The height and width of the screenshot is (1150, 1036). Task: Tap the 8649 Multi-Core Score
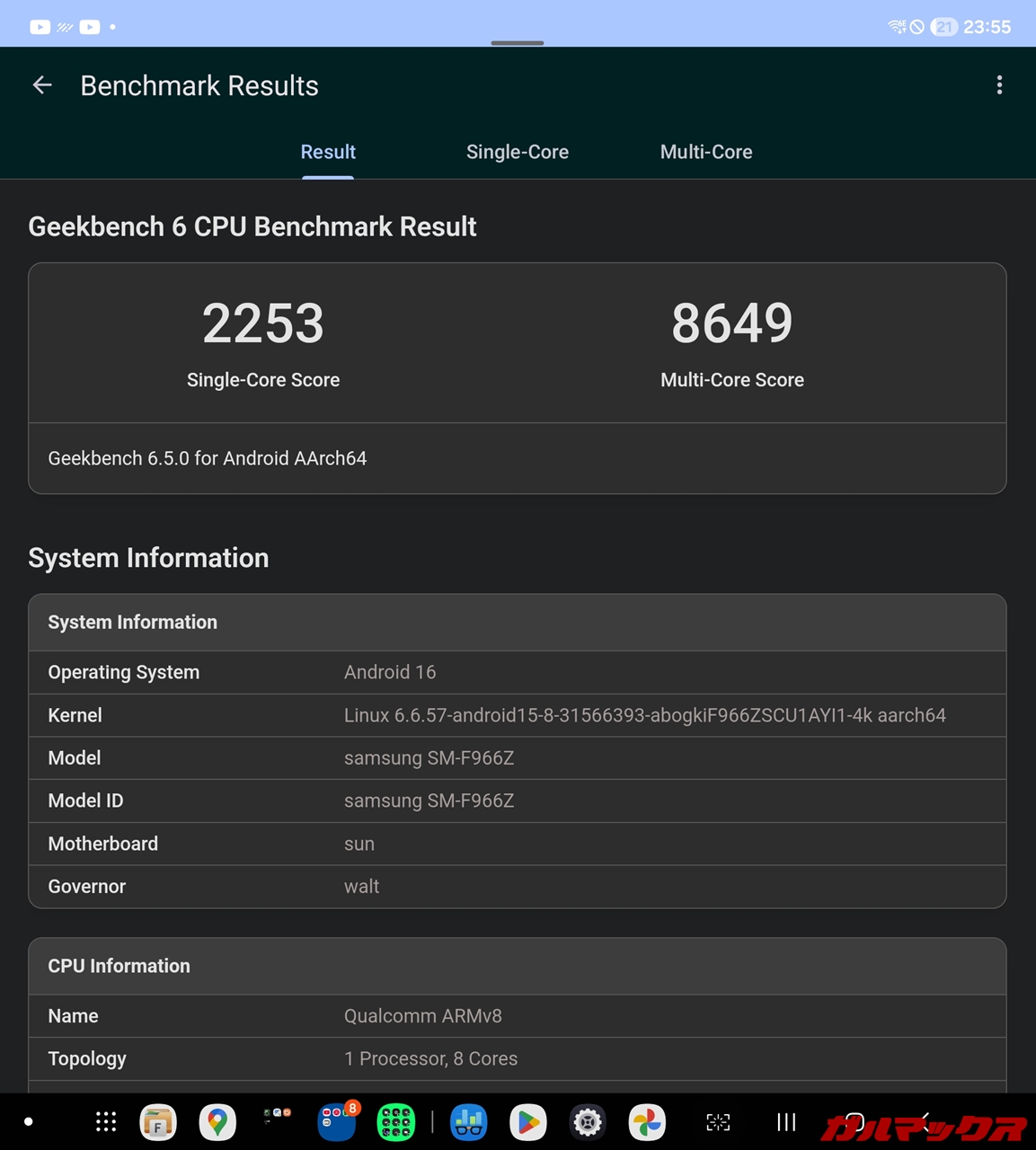point(732,323)
